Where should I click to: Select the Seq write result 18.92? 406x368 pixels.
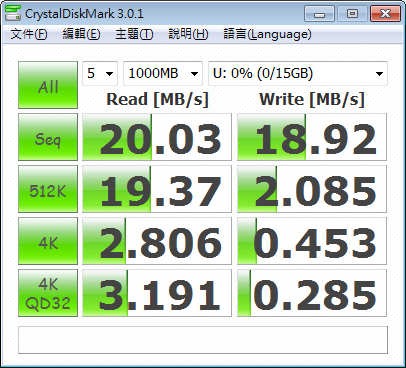312,137
